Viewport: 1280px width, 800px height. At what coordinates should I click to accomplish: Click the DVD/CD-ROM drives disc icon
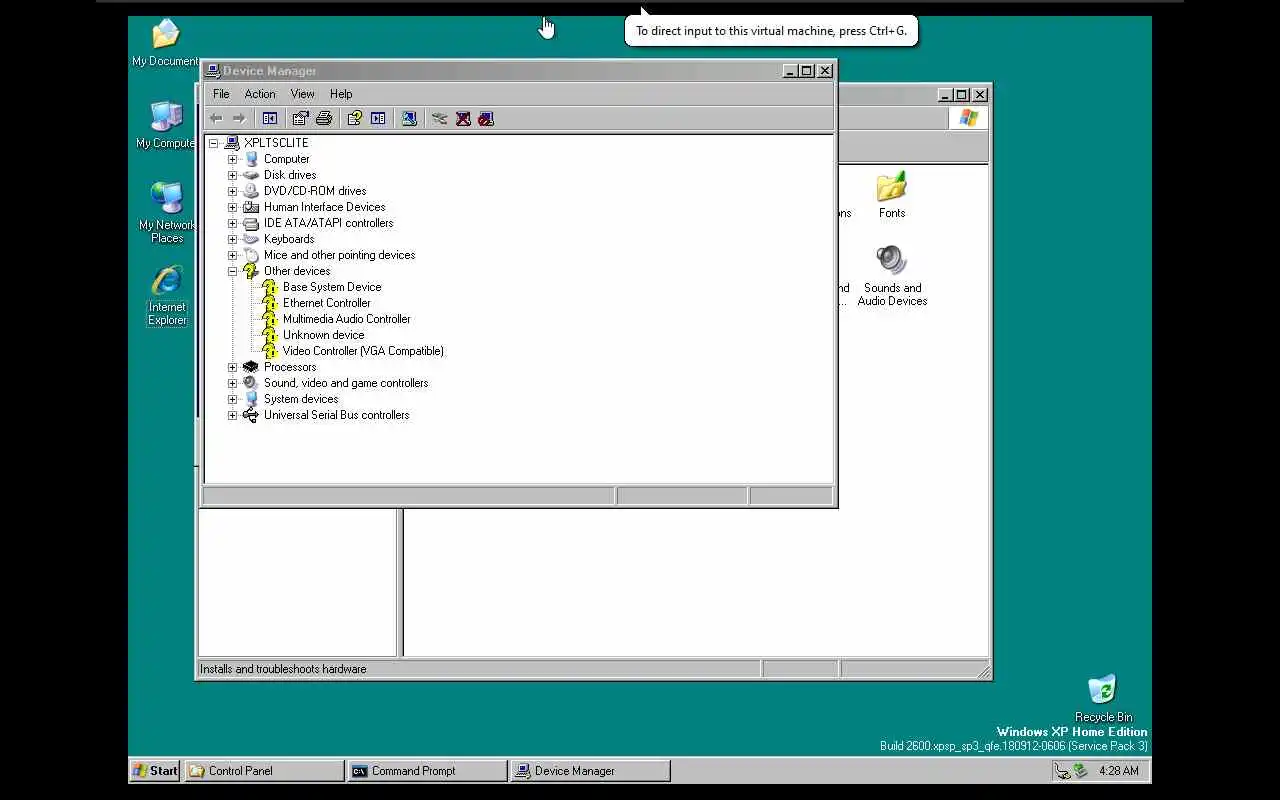251,191
